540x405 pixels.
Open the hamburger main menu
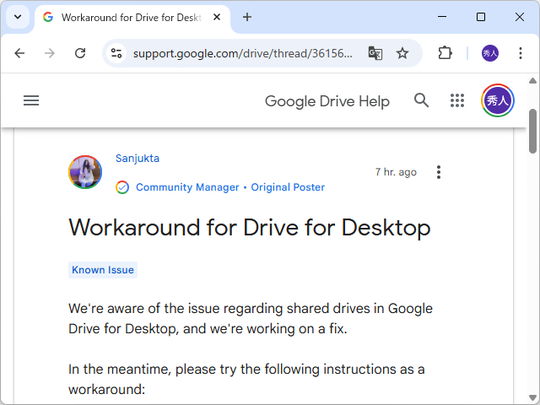31,101
